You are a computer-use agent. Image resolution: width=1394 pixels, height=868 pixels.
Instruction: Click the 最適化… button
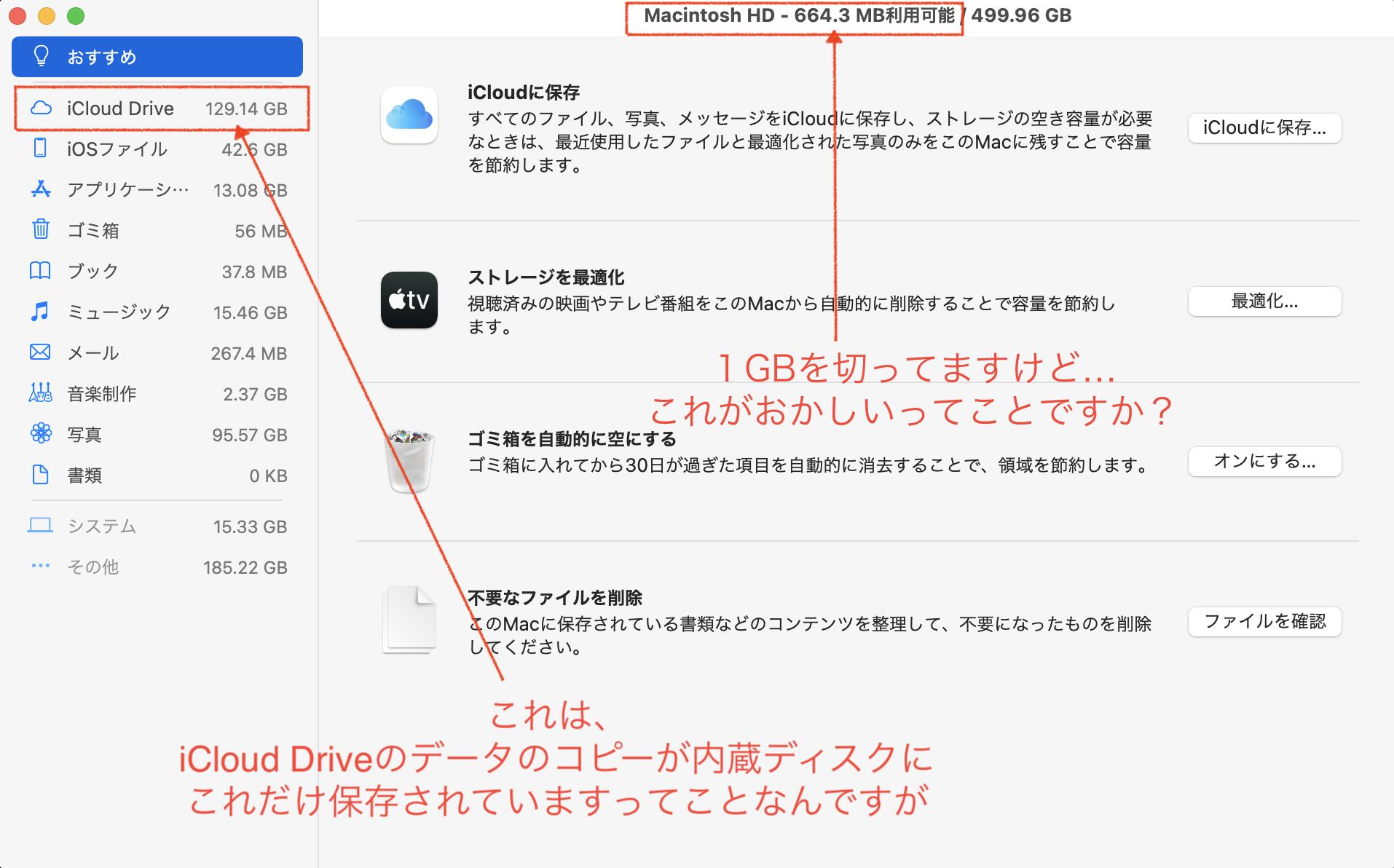(1265, 301)
